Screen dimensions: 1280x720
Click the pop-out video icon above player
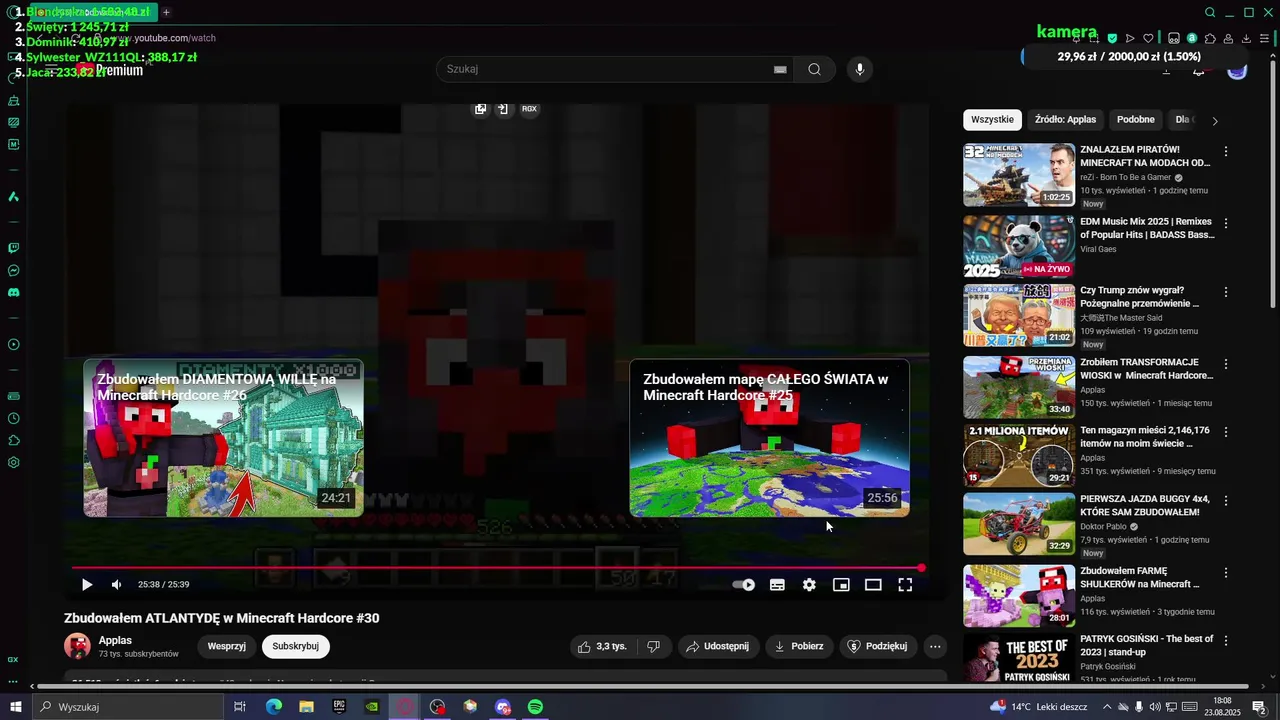[481, 109]
